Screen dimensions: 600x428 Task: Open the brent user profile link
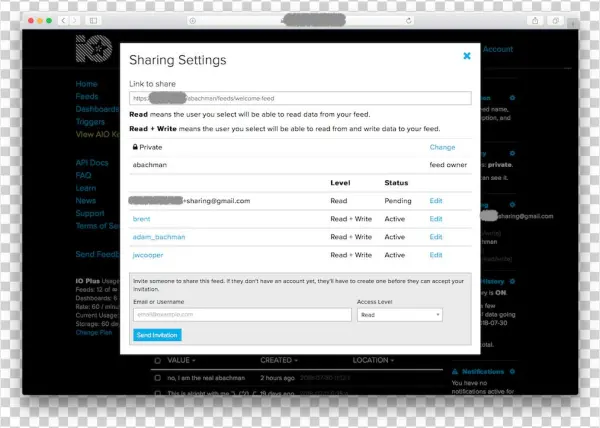pyautogui.click(x=142, y=219)
